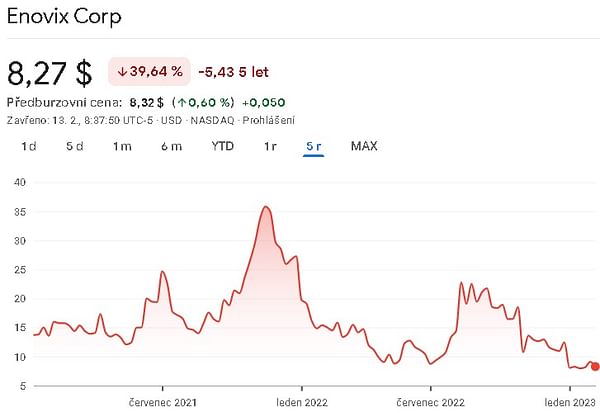This screenshot has width=600, height=413.
Task: Click the Enovix Corp title
Action: click(x=64, y=17)
